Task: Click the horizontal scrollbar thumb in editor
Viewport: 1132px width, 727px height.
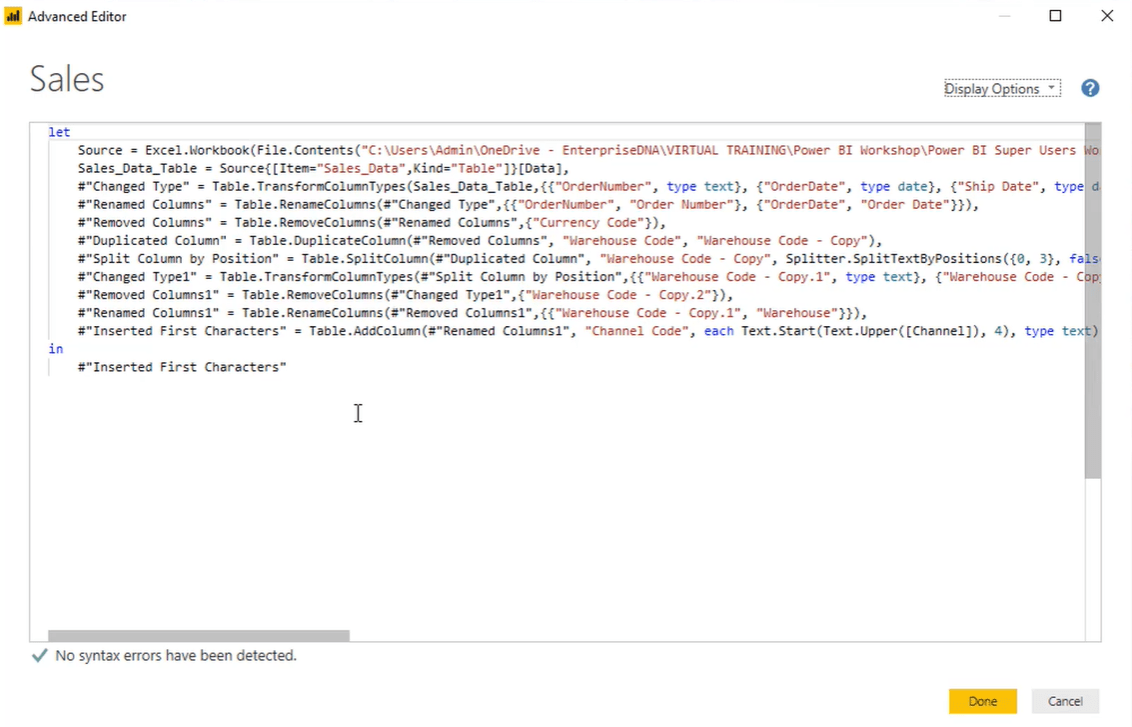Action: coord(199,635)
